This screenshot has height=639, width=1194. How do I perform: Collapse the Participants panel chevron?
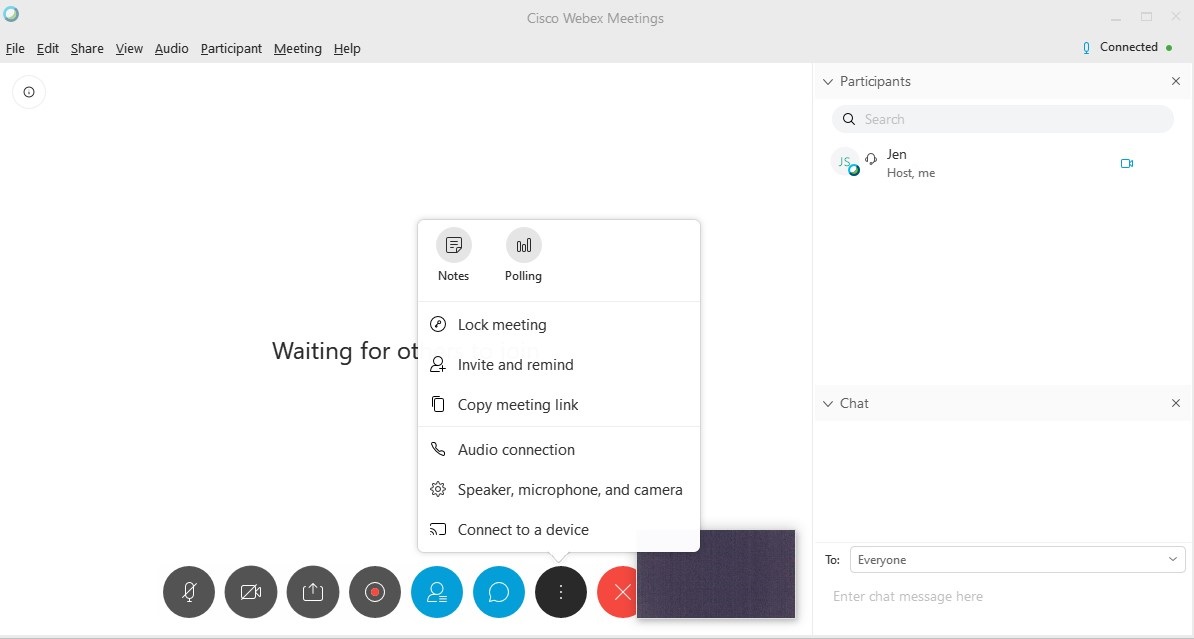827,82
